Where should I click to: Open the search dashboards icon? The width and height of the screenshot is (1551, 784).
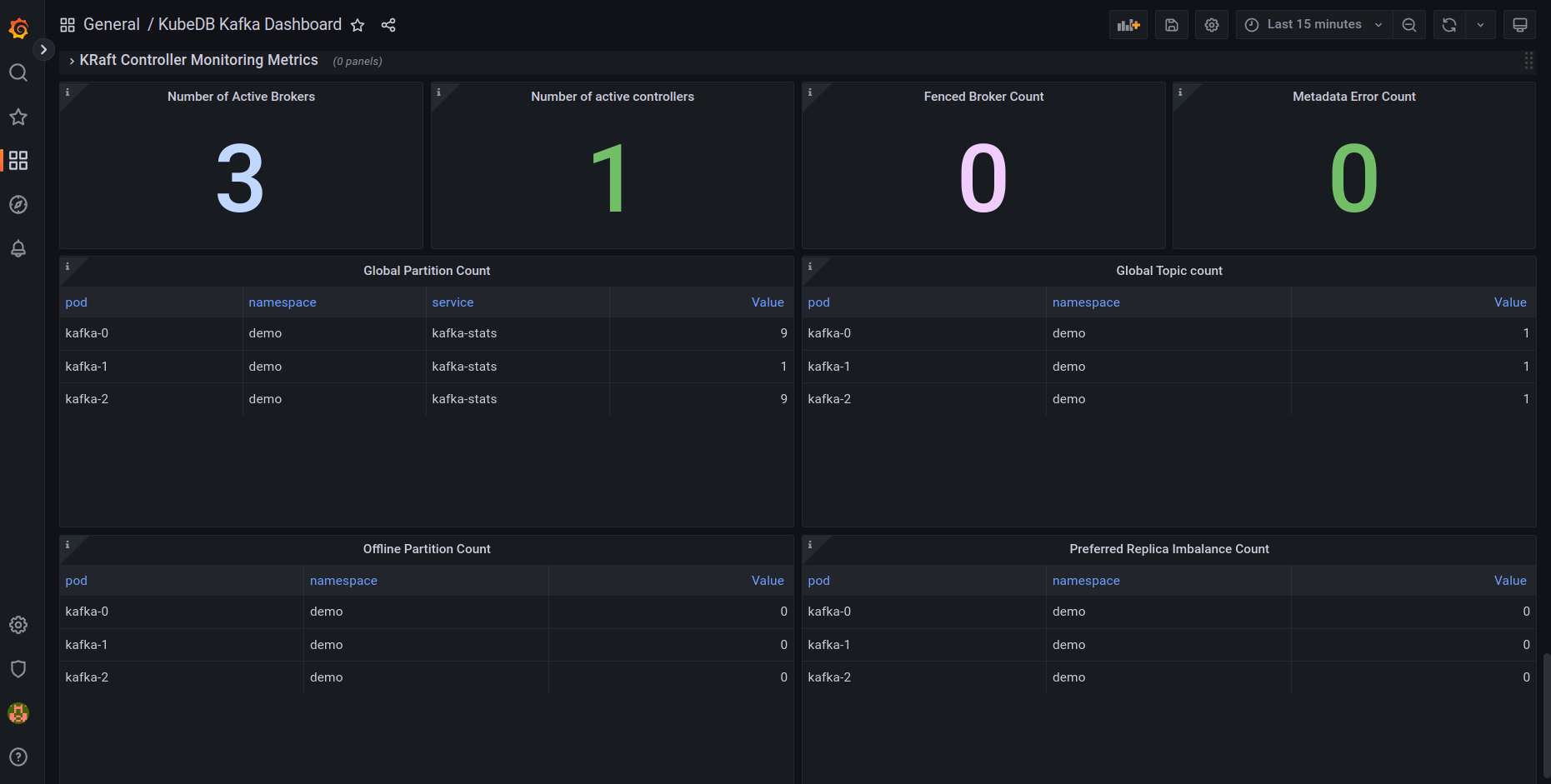pyautogui.click(x=18, y=73)
